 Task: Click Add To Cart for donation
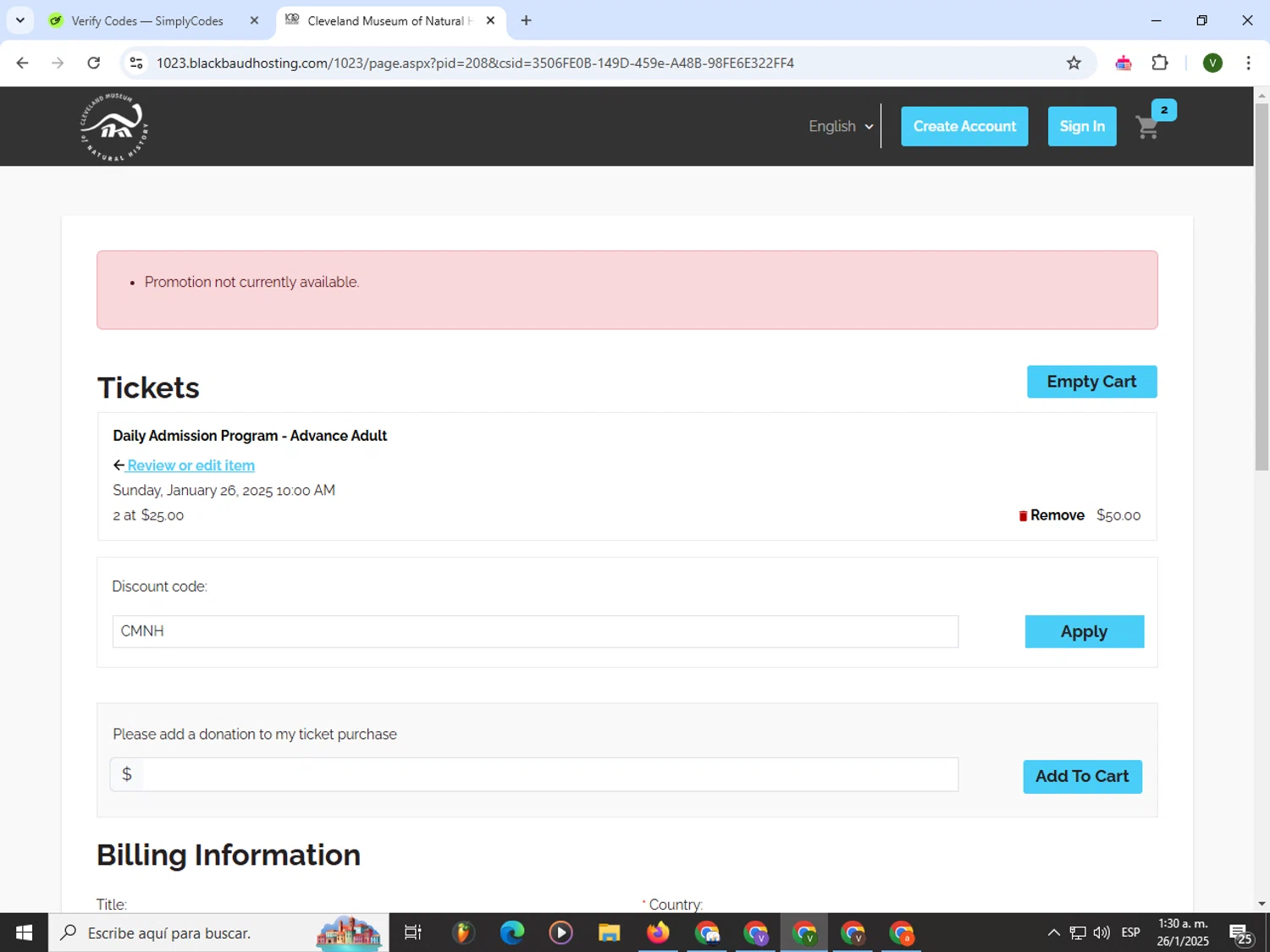click(1082, 776)
